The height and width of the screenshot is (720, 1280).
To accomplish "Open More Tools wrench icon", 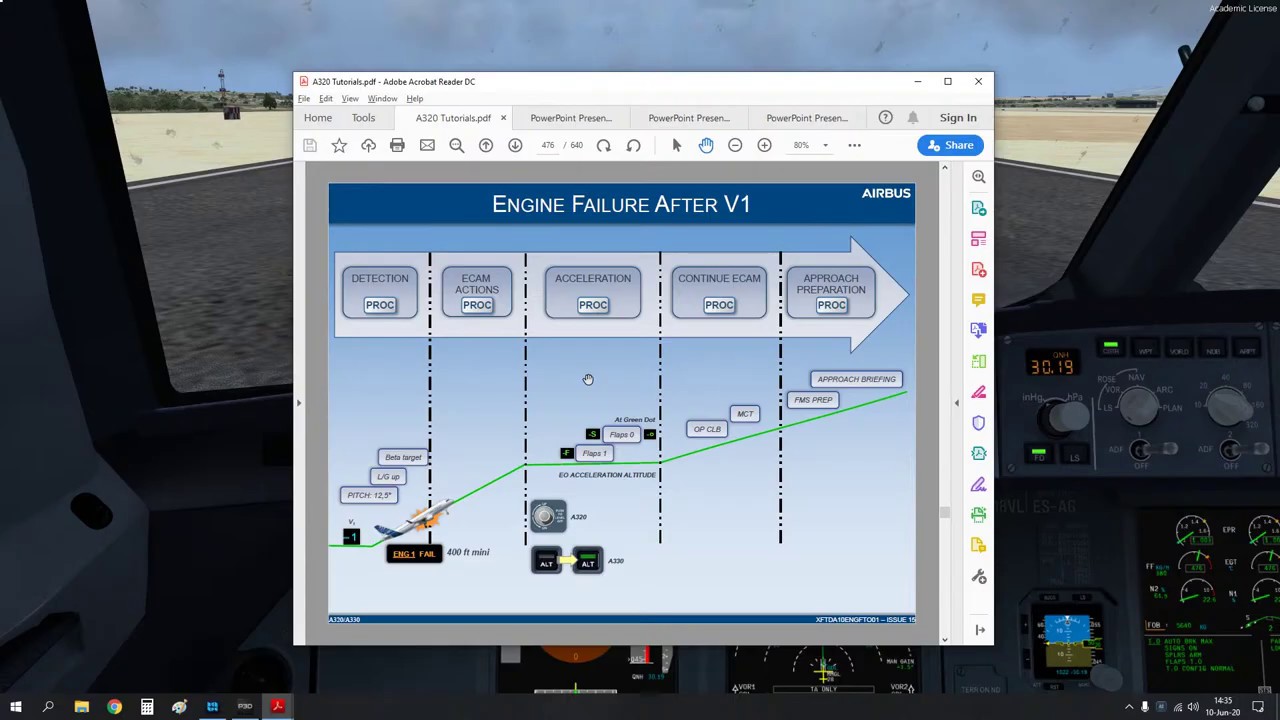I will coord(979,577).
